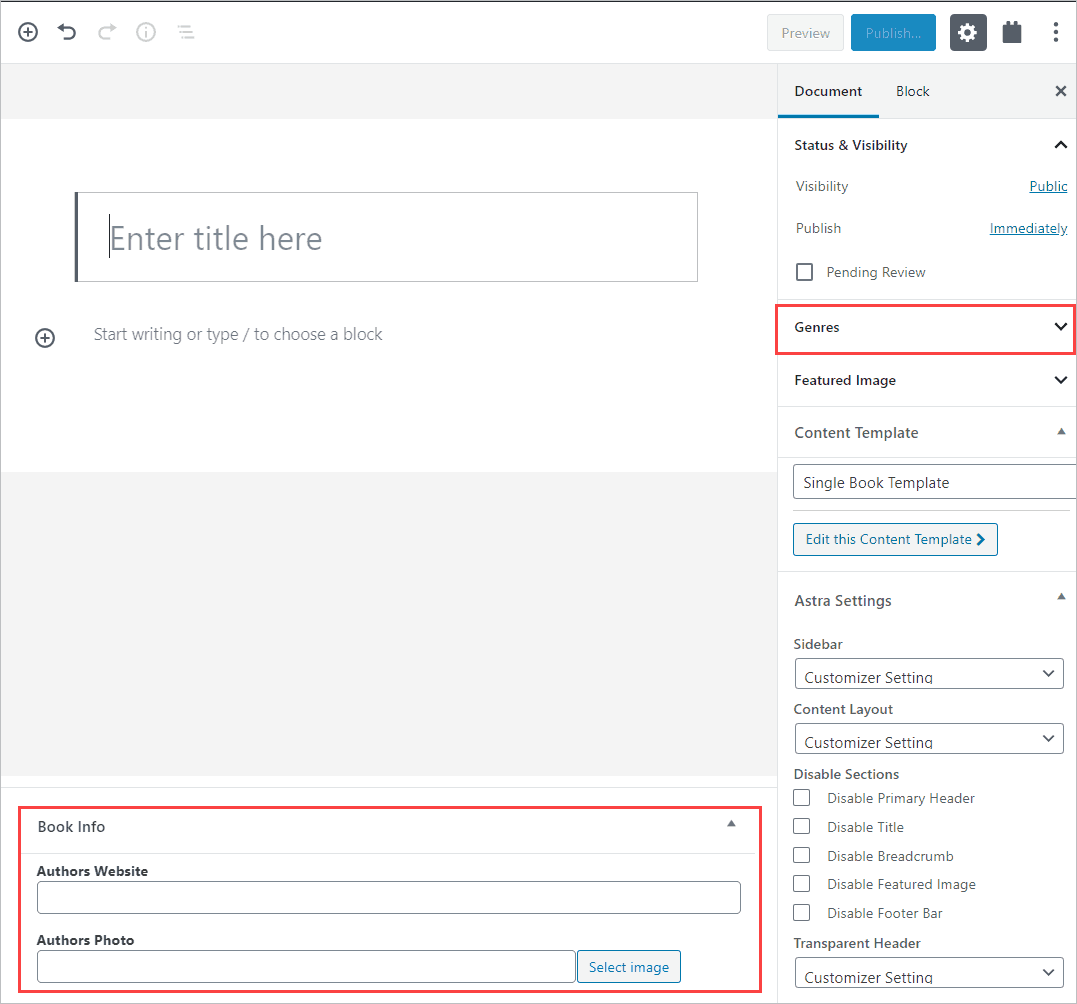Switch to the Block tab
This screenshot has height=1004, width=1077.
(x=912, y=91)
